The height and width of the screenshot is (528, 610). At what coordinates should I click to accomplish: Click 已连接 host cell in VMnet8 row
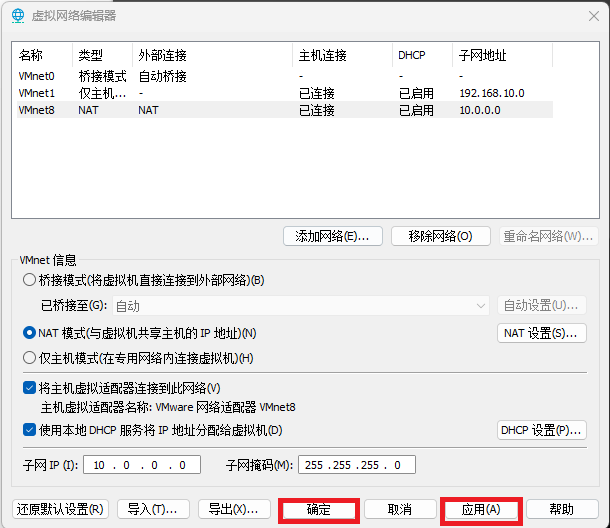click(x=317, y=111)
